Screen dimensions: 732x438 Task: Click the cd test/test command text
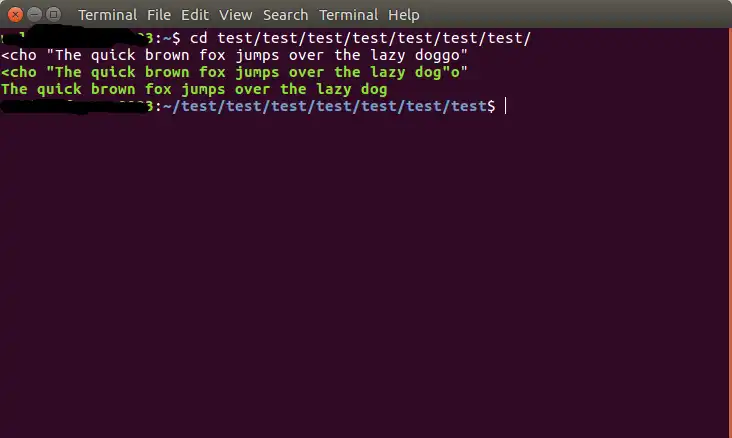[x=360, y=38]
